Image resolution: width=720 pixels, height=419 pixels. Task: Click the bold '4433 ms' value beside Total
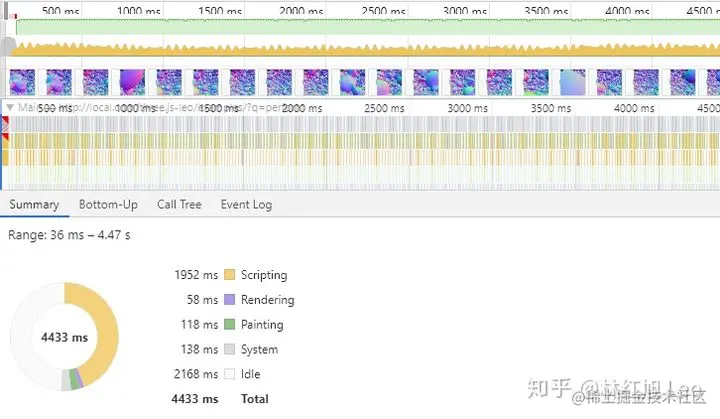coord(195,399)
